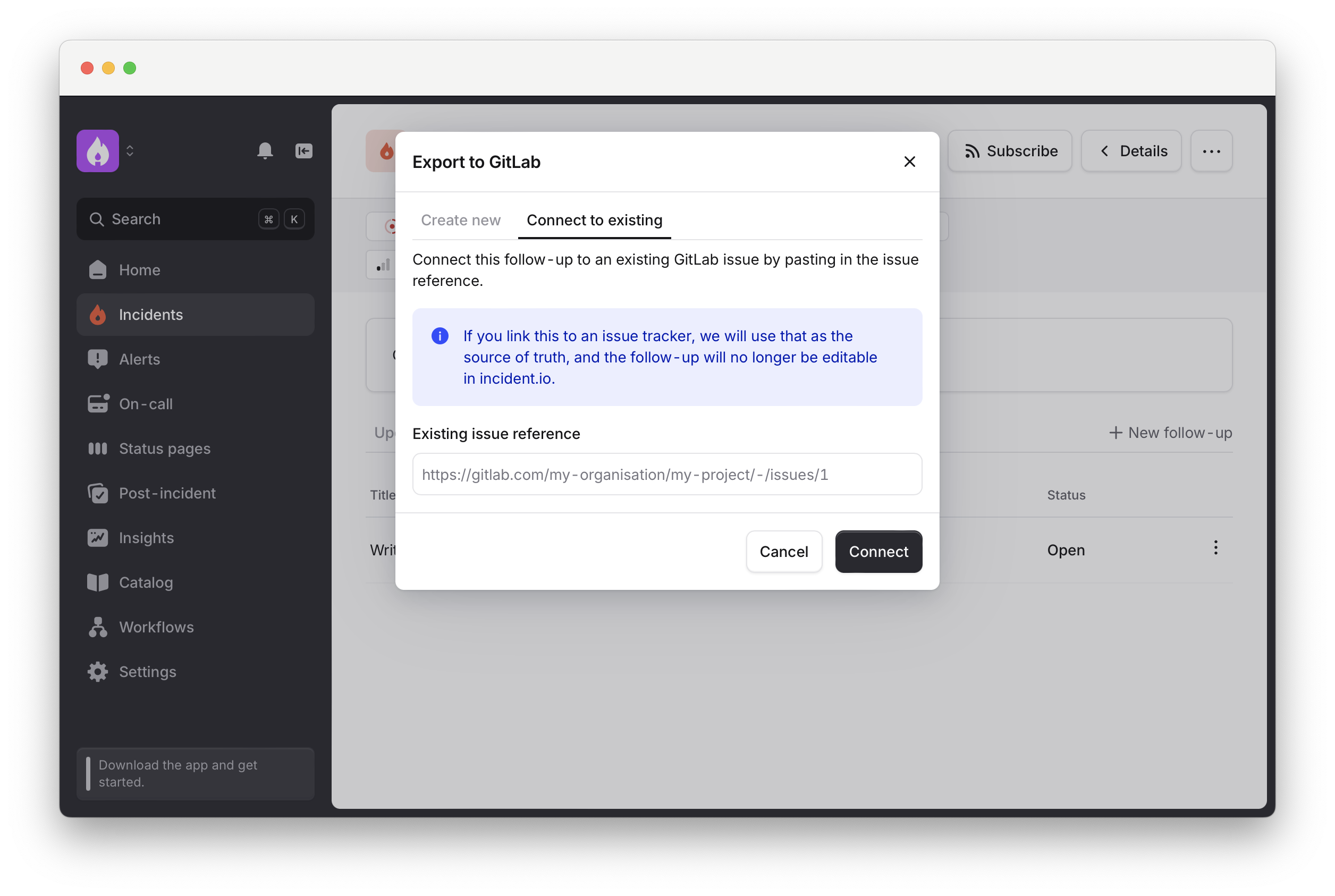1335x896 pixels.
Task: Open the three-dot header overflow menu
Action: point(1211,151)
